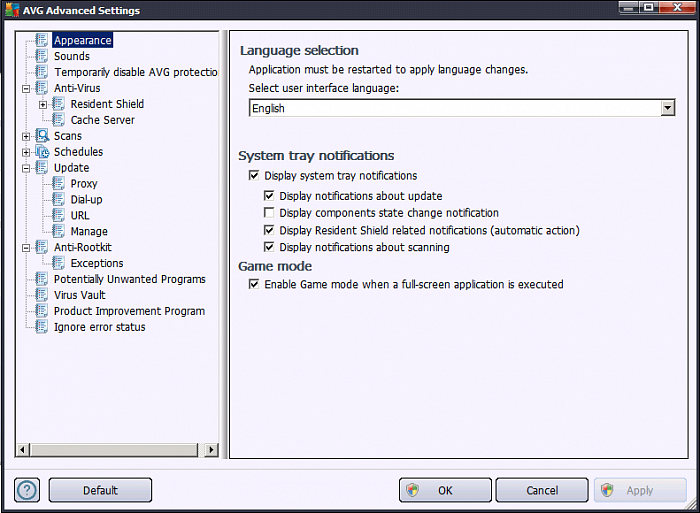Screen dimensions: 700x513
Task: Click the AVG logo in title bar
Action: pos(12,10)
